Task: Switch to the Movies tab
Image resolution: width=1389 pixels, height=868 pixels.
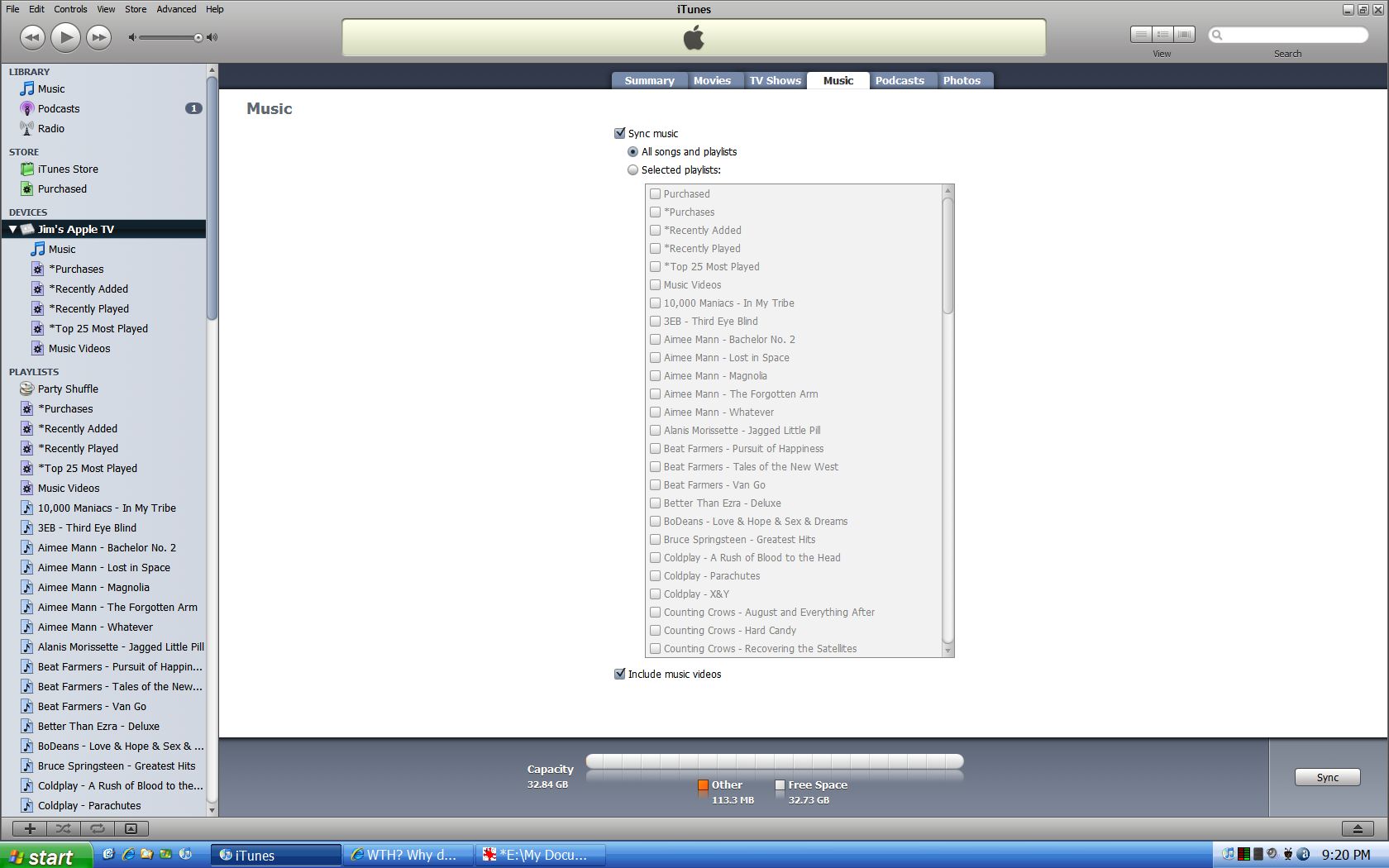Action: [x=712, y=80]
